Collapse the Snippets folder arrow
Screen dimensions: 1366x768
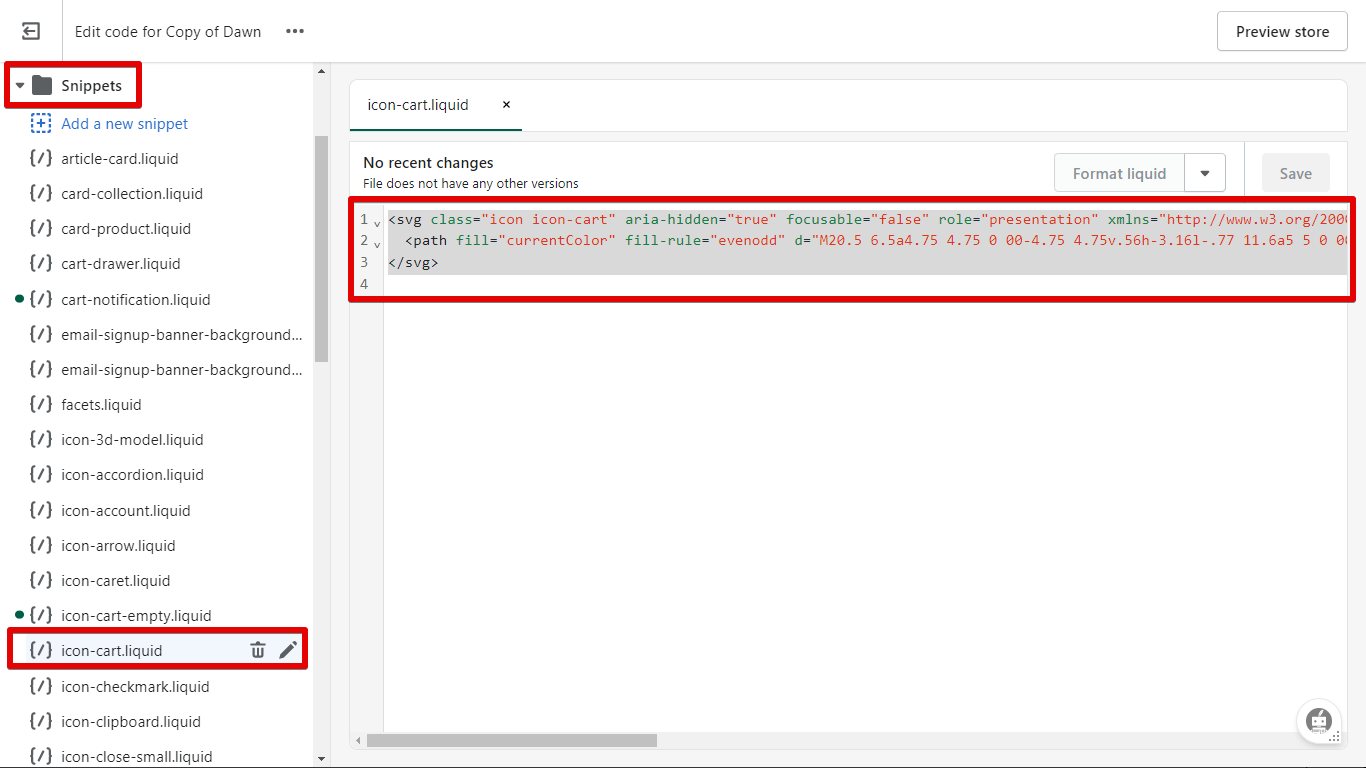[20, 86]
